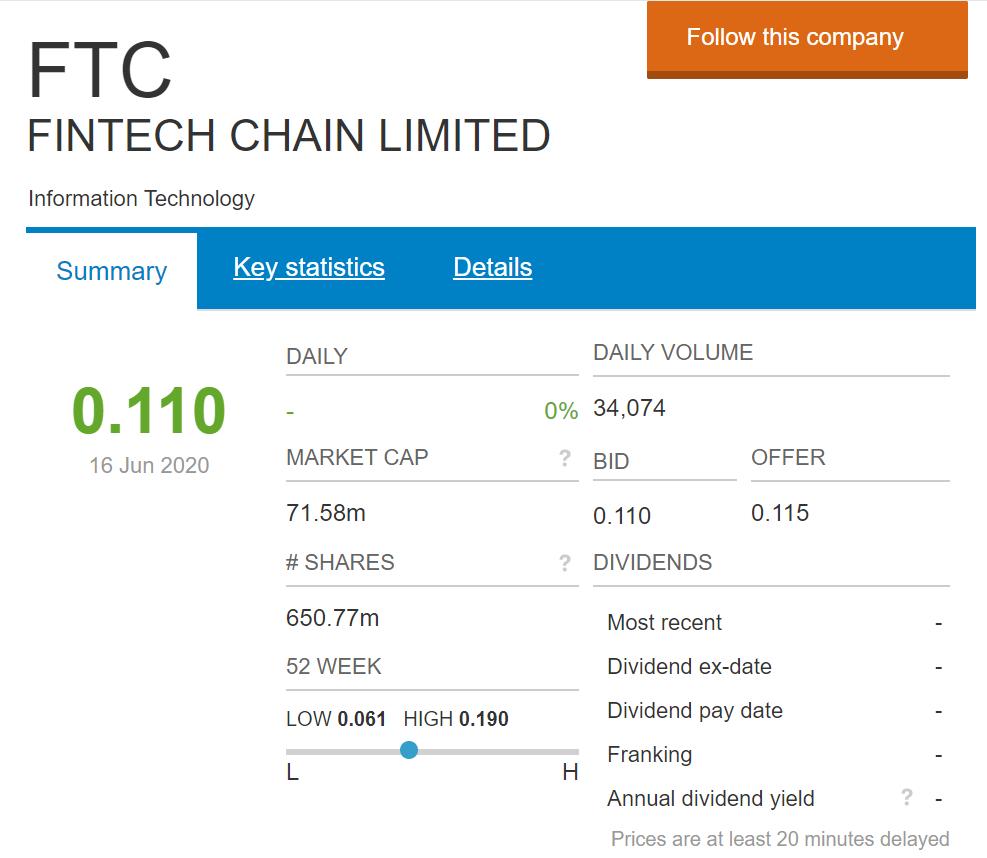Click the market cap value 71.58m

pyautogui.click(x=326, y=513)
